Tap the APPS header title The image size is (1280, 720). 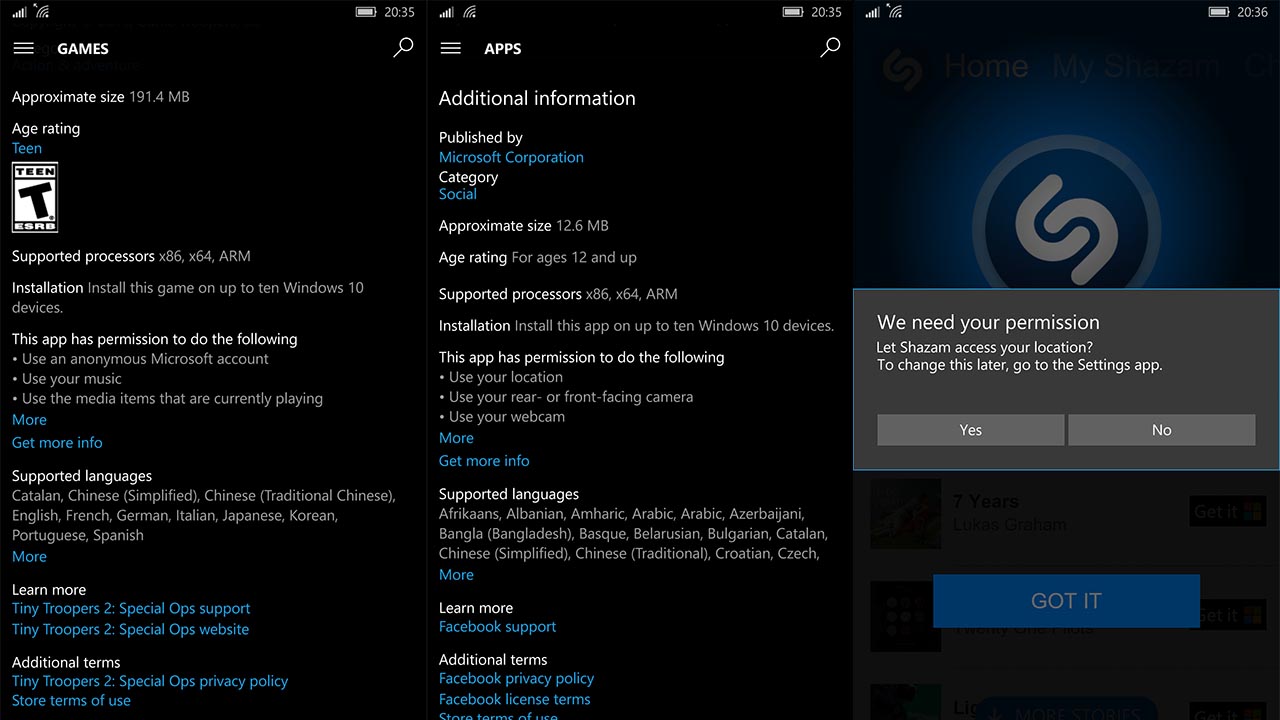503,49
